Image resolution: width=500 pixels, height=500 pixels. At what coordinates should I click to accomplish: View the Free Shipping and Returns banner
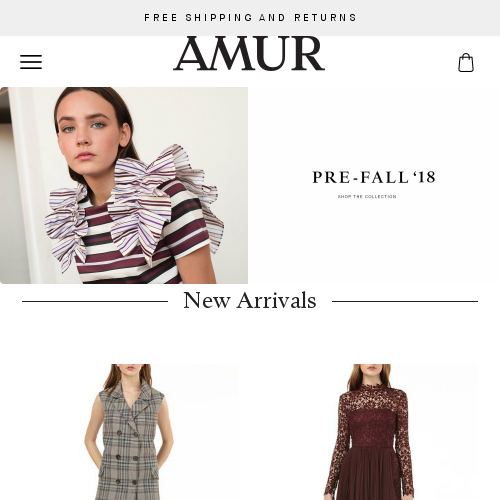coord(250,18)
